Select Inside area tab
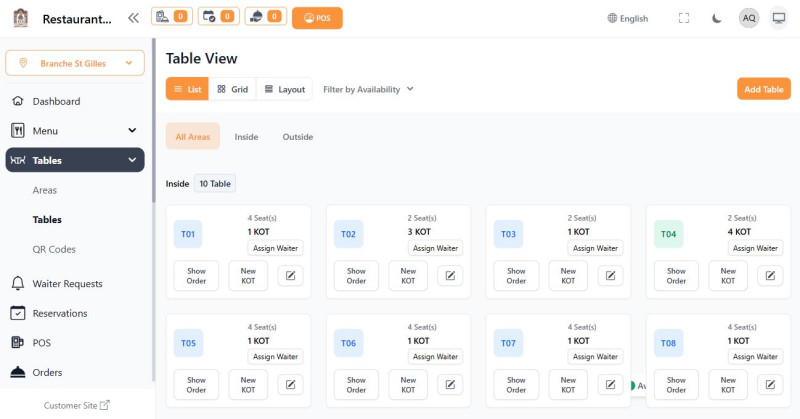This screenshot has width=800, height=419. pyautogui.click(x=246, y=137)
